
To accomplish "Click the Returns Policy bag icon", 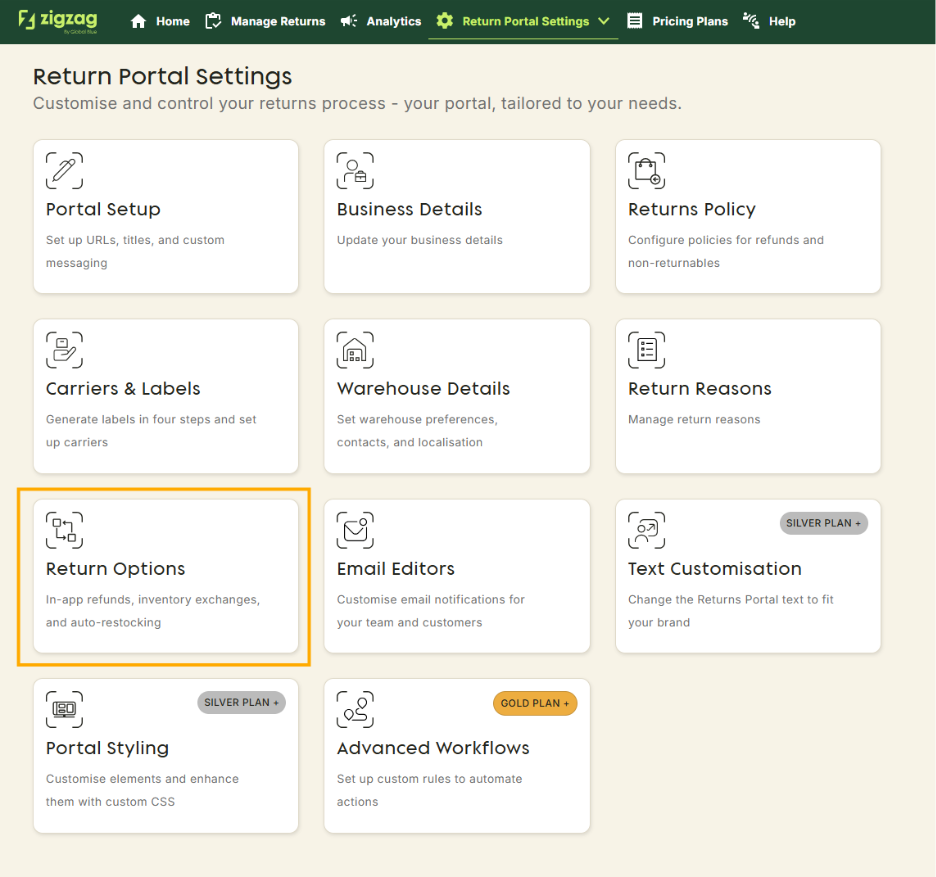I will click(646, 171).
